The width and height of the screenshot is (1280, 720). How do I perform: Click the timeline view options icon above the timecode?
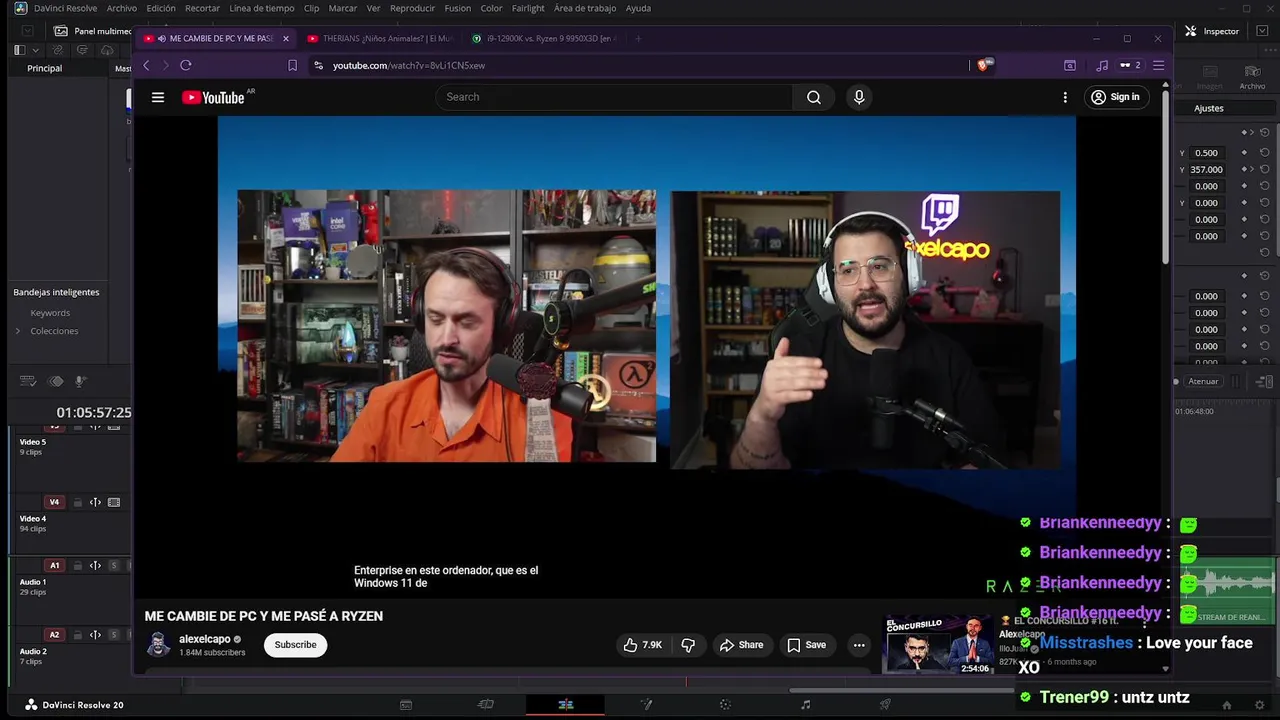[28, 381]
